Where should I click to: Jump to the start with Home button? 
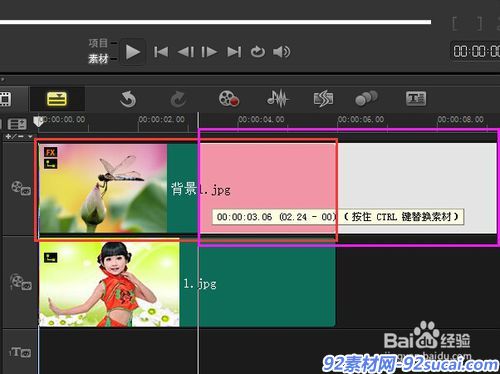pyautogui.click(x=161, y=52)
